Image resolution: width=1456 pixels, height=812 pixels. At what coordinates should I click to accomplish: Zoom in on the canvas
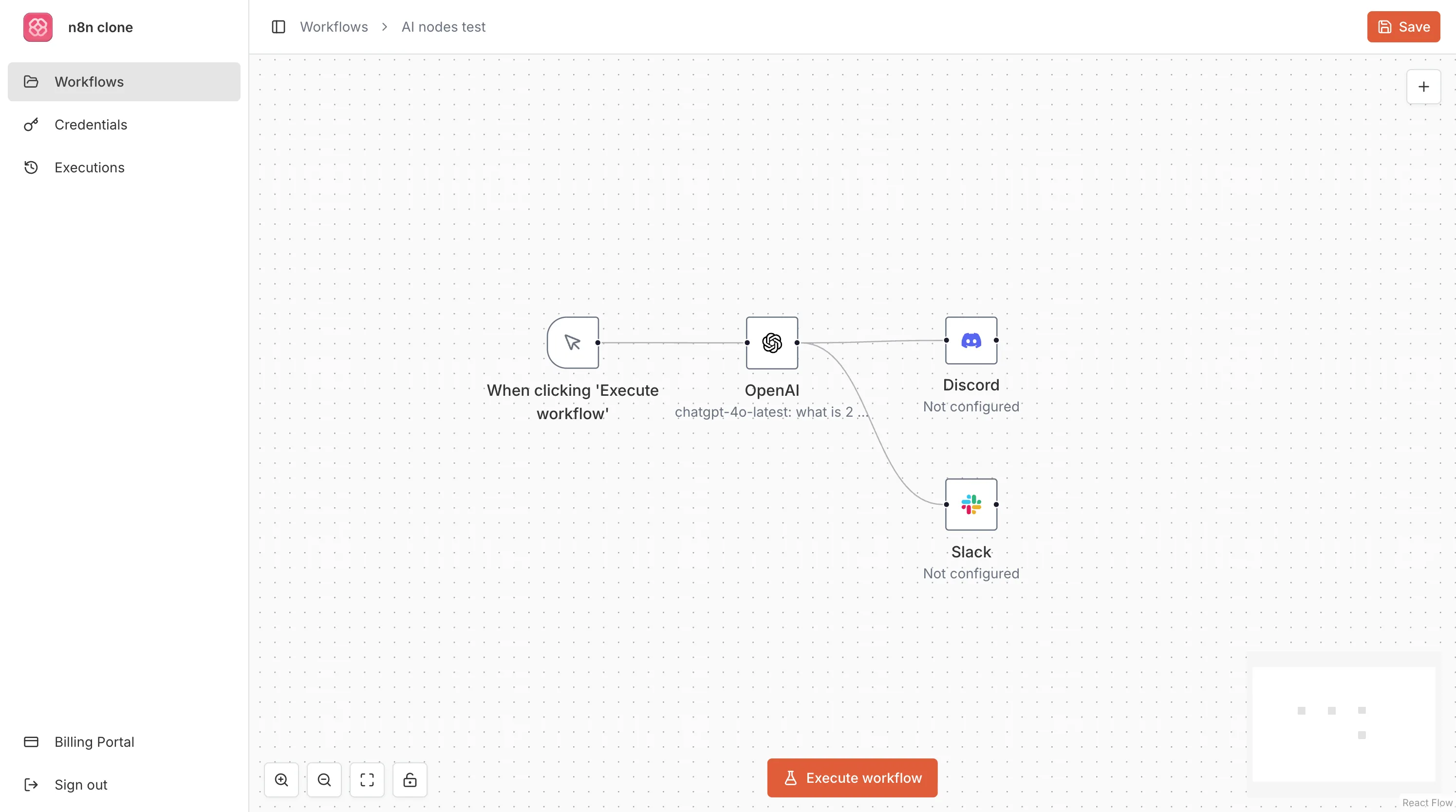281,780
